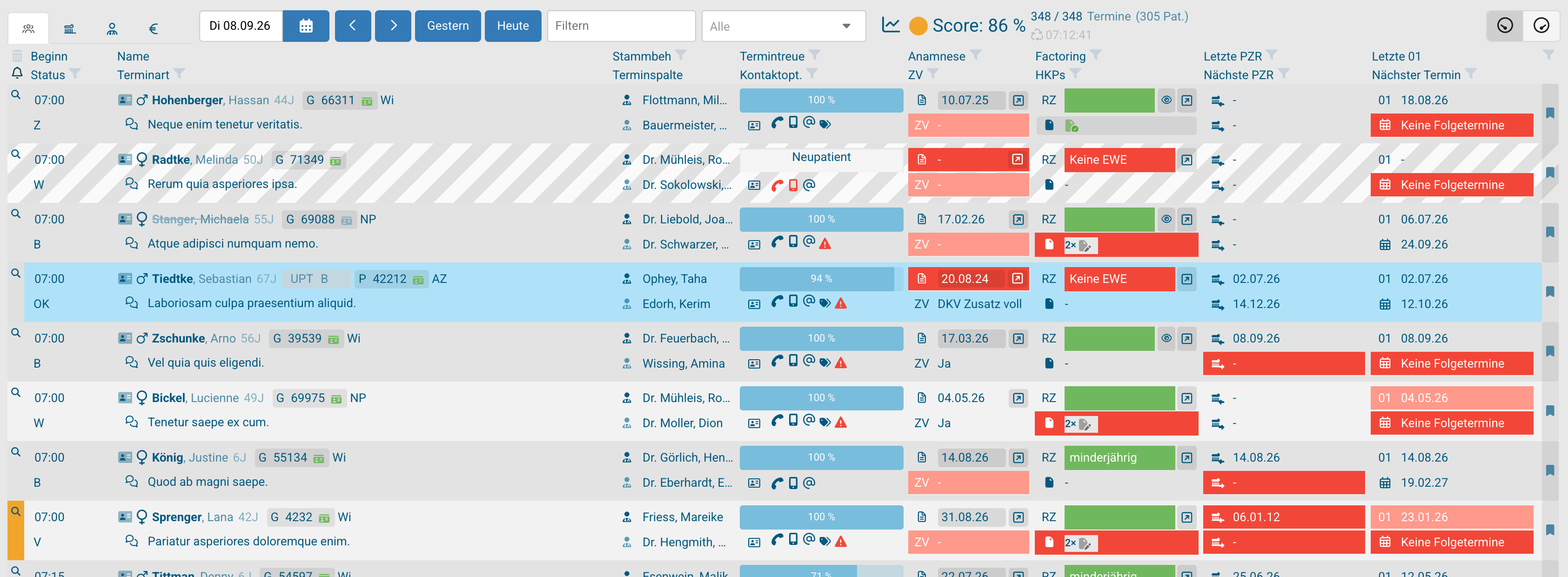Click the refresh icon beside 07:12:41
1568x577 pixels.
pyautogui.click(x=1036, y=35)
